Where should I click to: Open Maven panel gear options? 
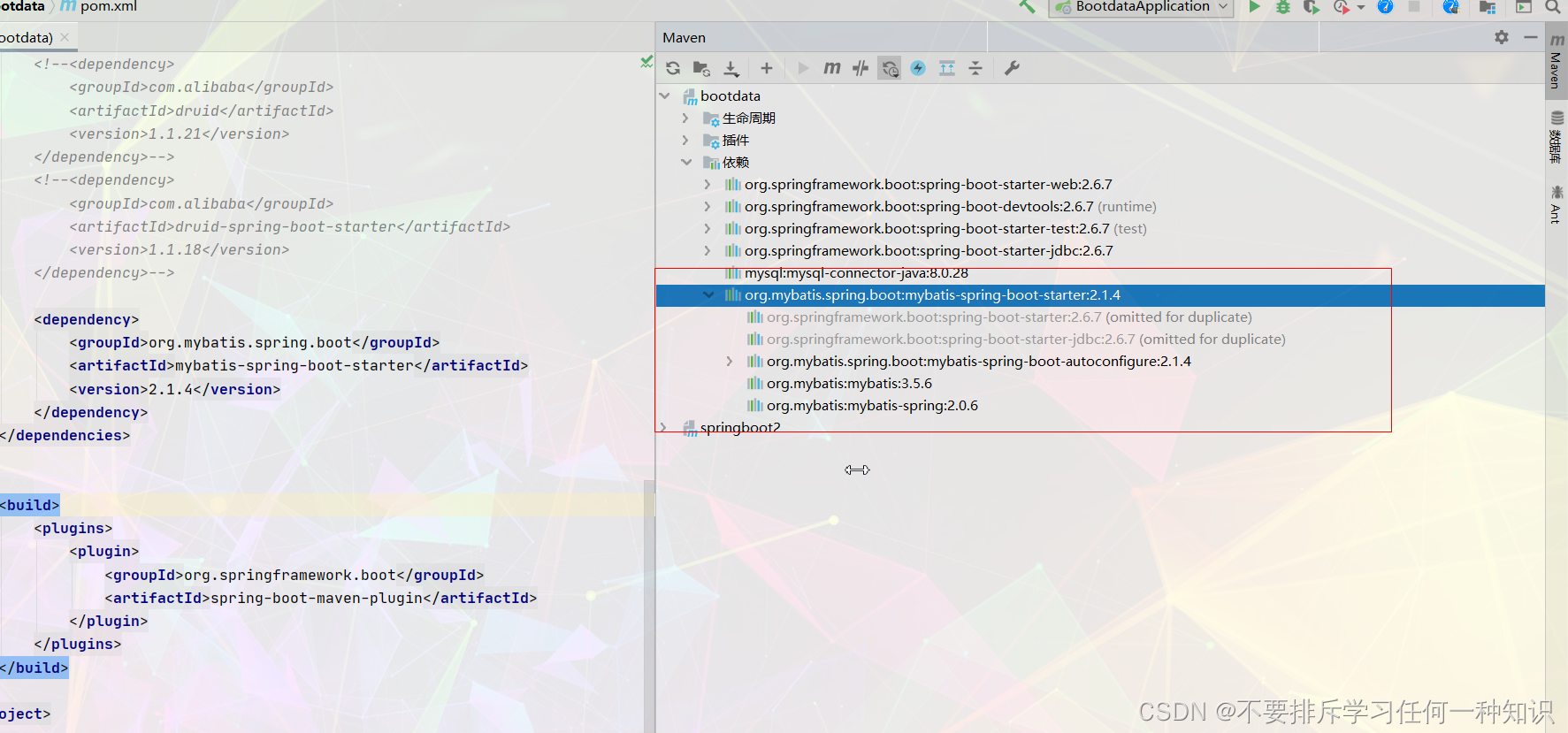click(1502, 37)
